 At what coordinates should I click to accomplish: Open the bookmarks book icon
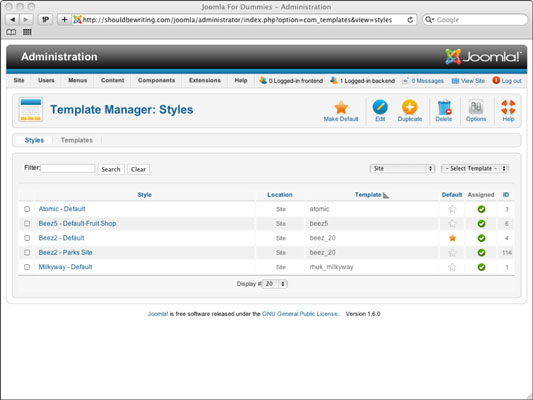[x=11, y=32]
